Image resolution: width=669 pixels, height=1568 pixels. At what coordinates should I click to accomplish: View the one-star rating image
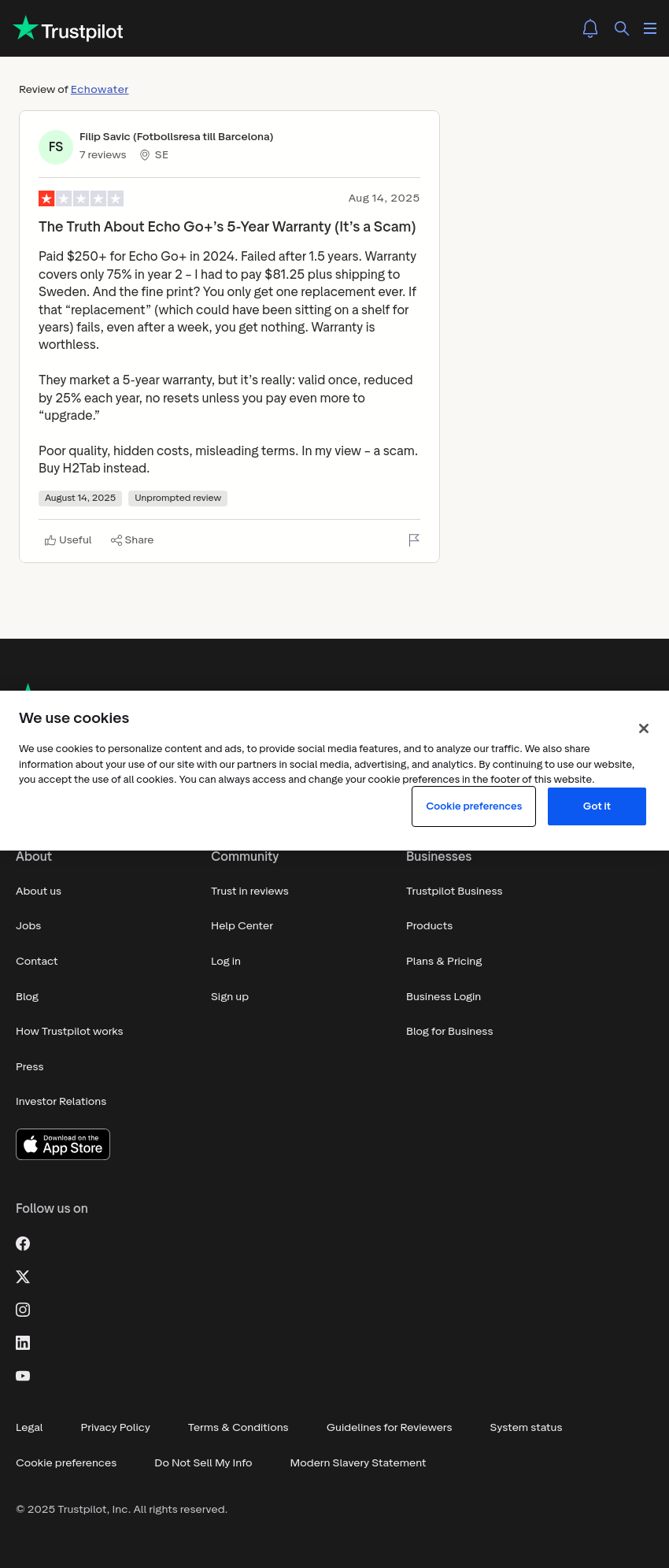[x=81, y=198]
